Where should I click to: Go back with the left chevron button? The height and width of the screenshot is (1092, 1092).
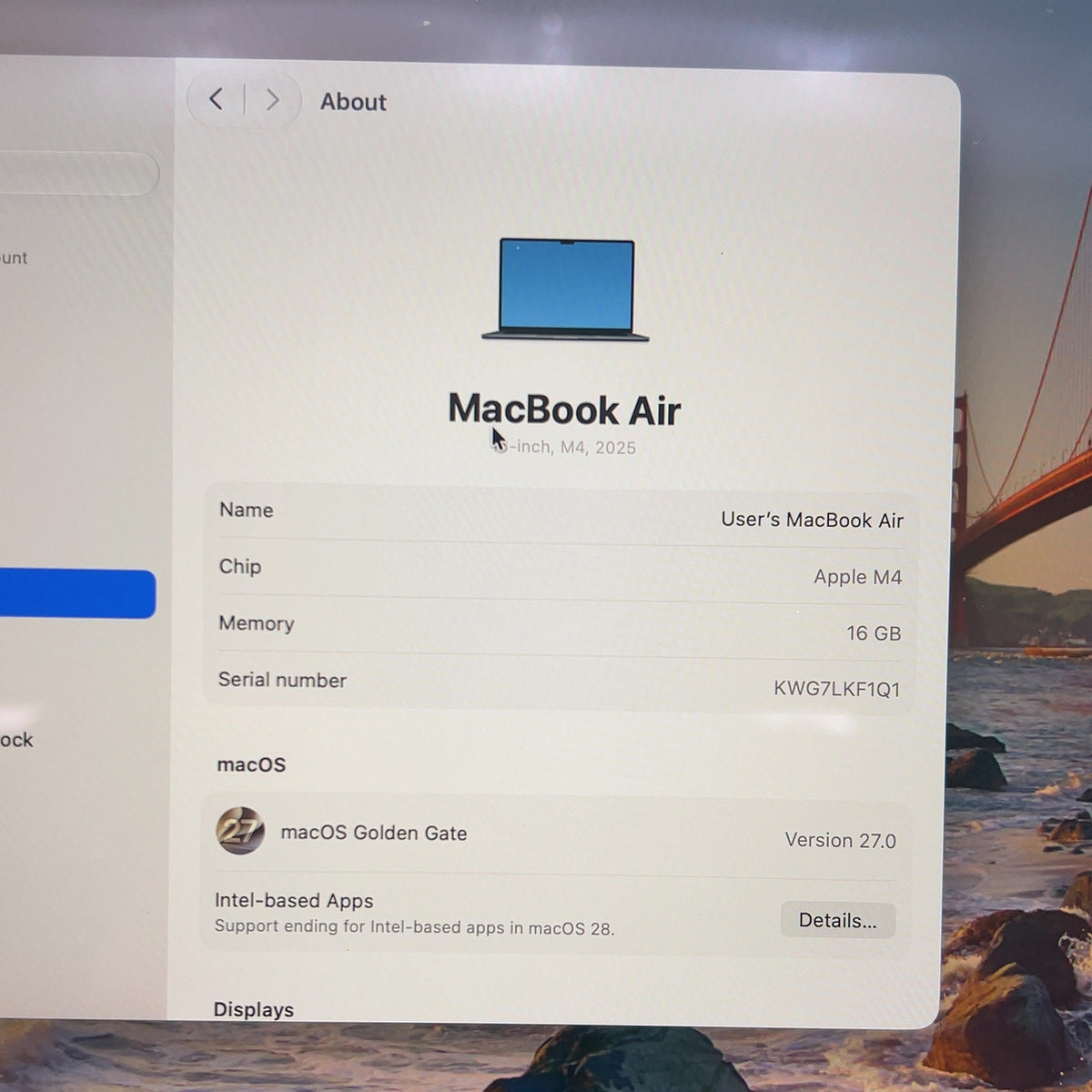point(216,99)
